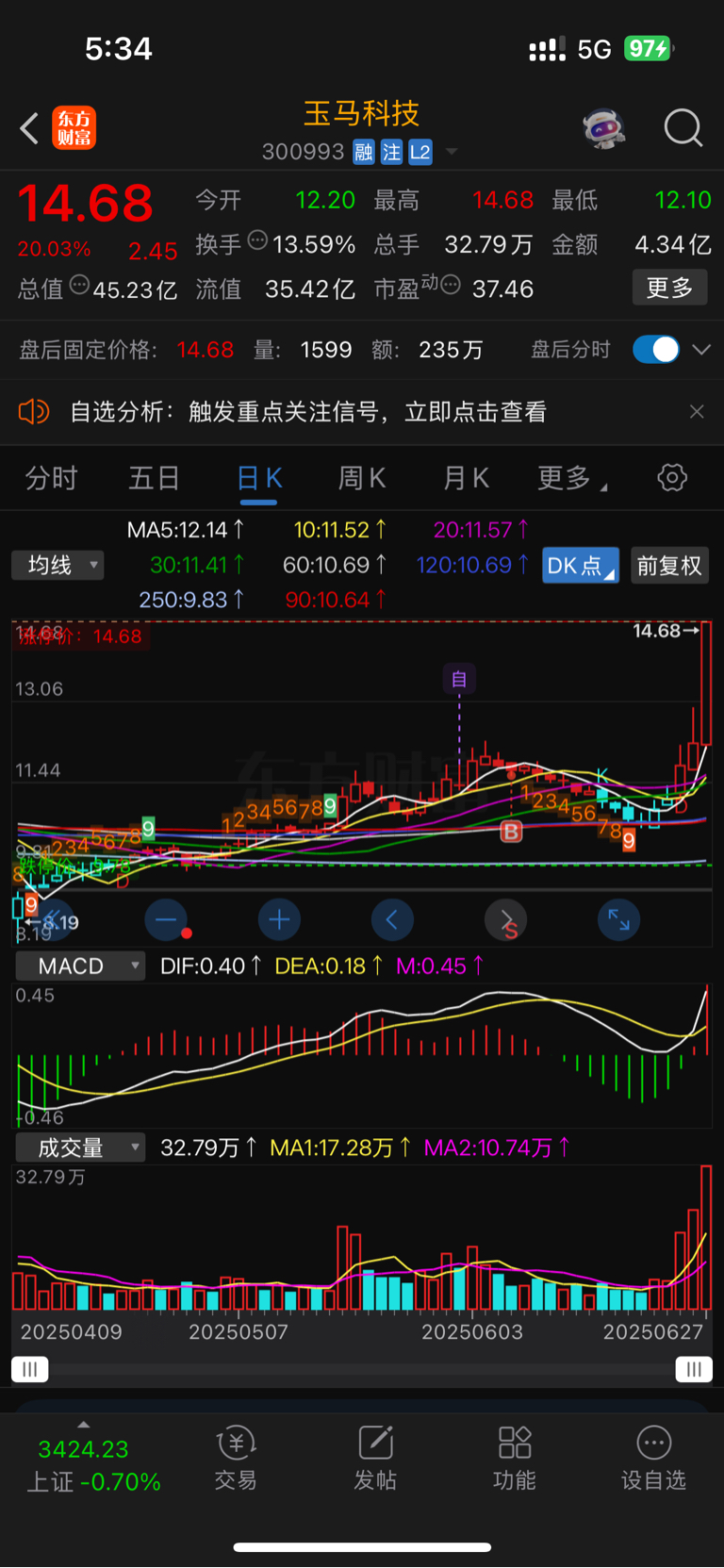
Task: Open the MACD indicator dropdown
Action: [x=81, y=966]
